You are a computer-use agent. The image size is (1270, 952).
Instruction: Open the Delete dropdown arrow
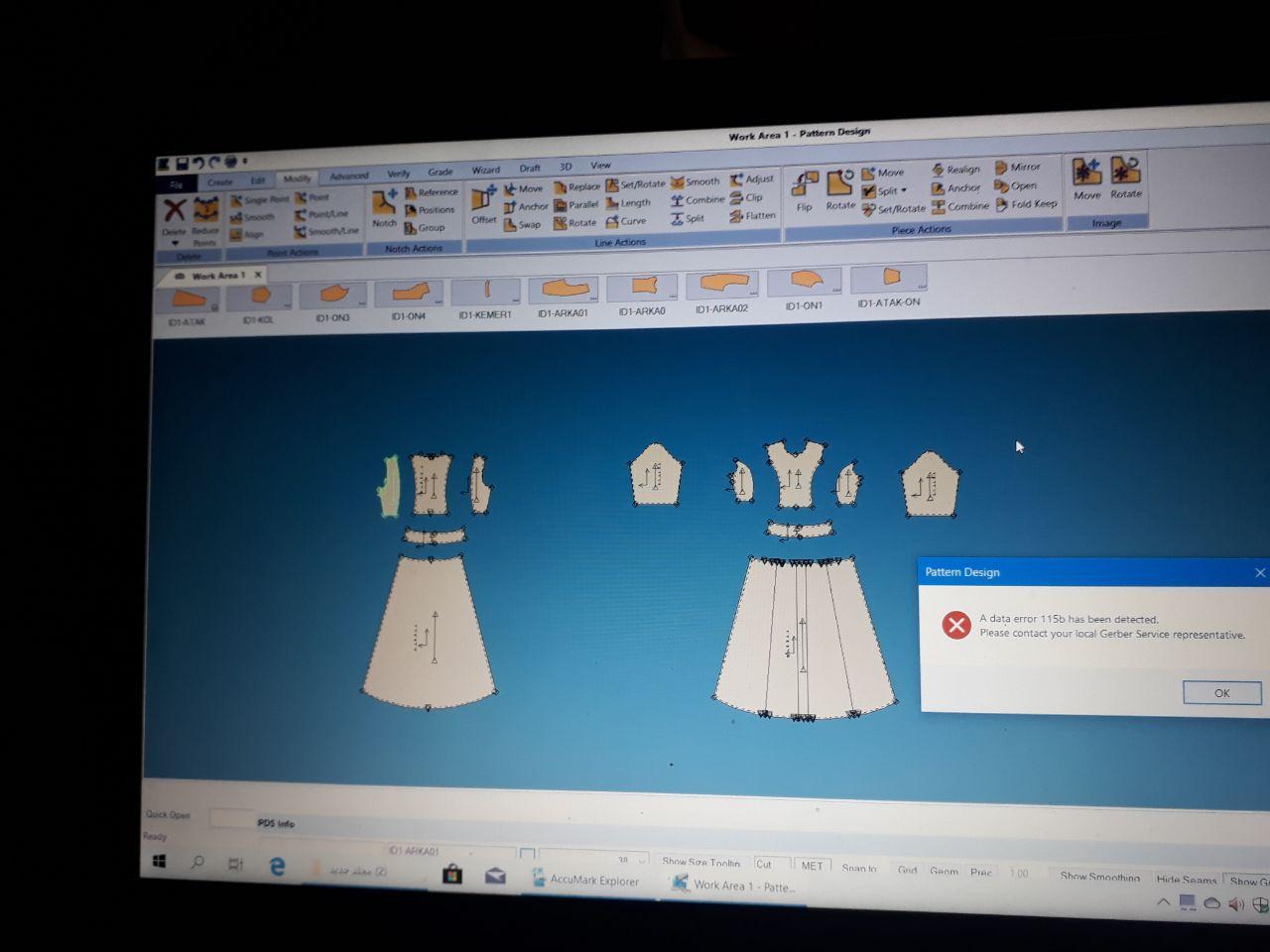coord(175,243)
